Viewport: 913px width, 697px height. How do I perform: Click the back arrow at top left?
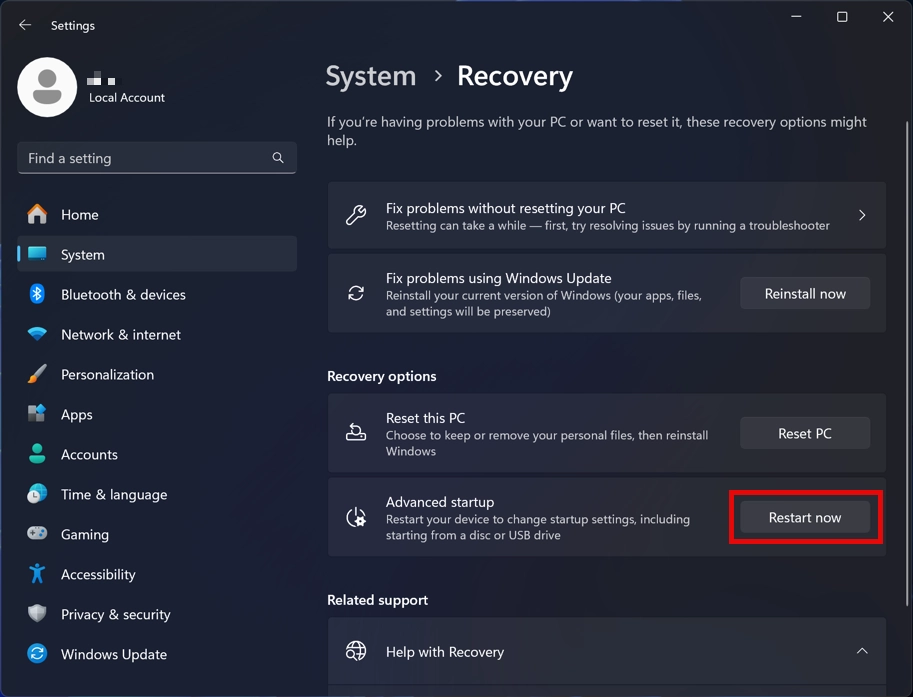24,25
